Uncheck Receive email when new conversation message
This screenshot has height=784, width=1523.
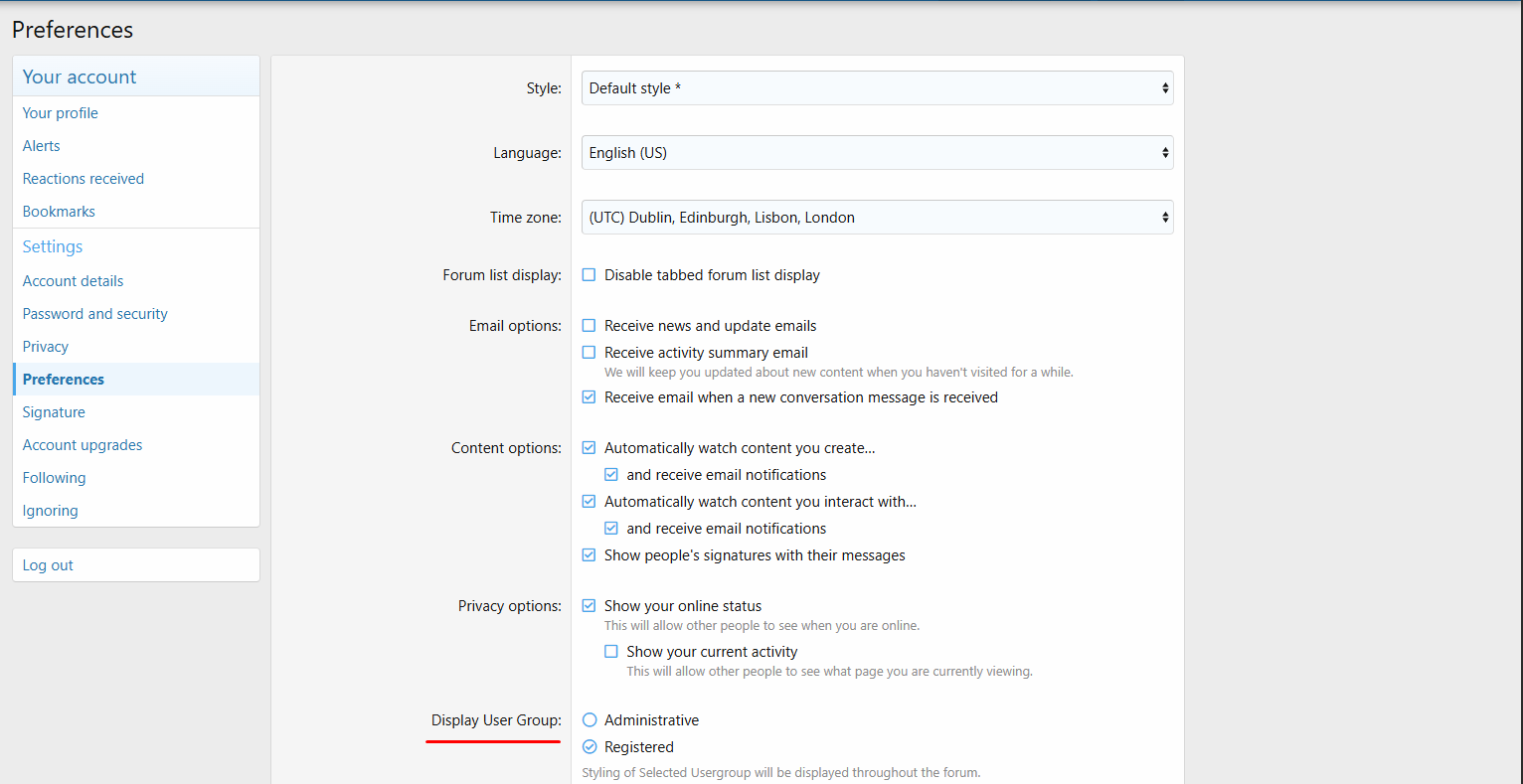point(590,397)
